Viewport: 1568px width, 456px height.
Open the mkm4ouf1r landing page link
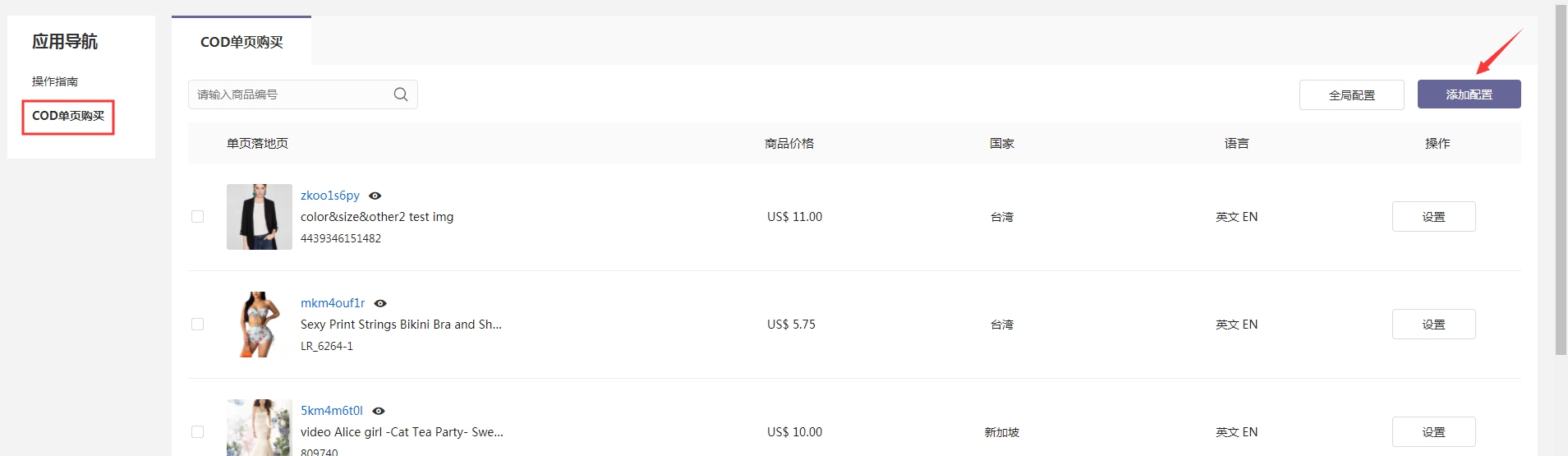[x=332, y=303]
